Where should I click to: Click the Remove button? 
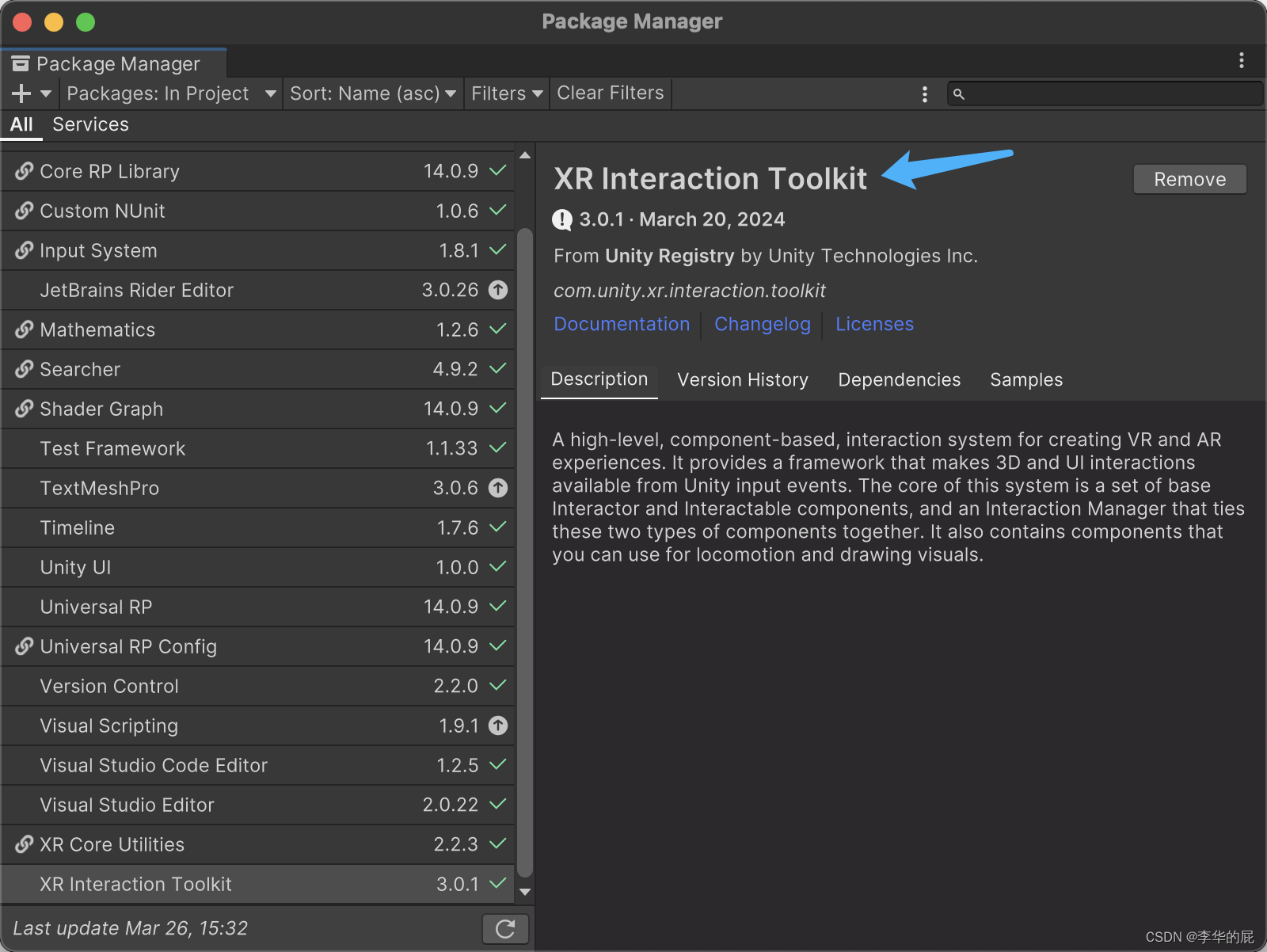(x=1189, y=179)
